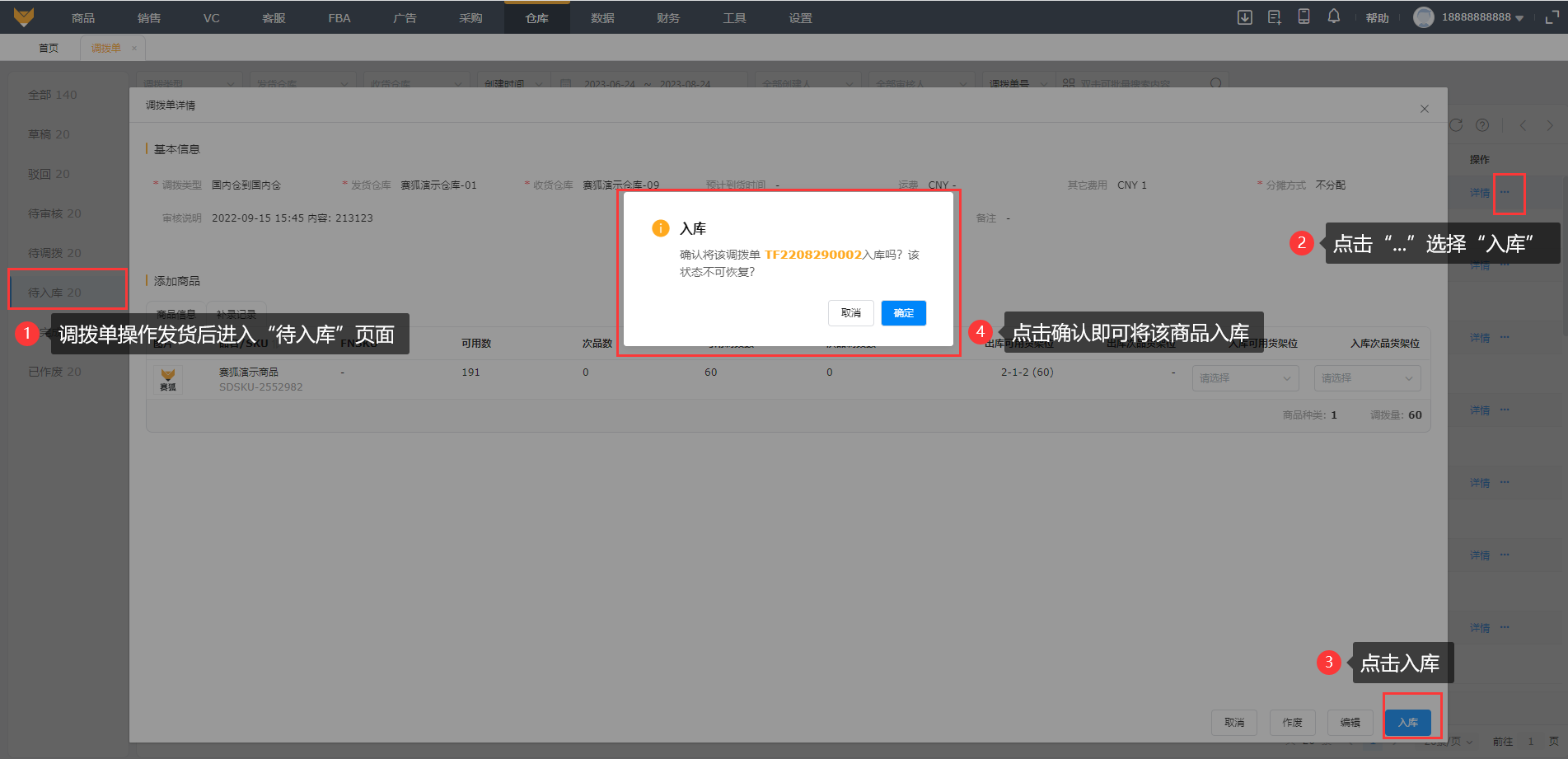Click the batch search grid icon in the filter bar
This screenshot has height=759, width=1568.
click(1069, 83)
